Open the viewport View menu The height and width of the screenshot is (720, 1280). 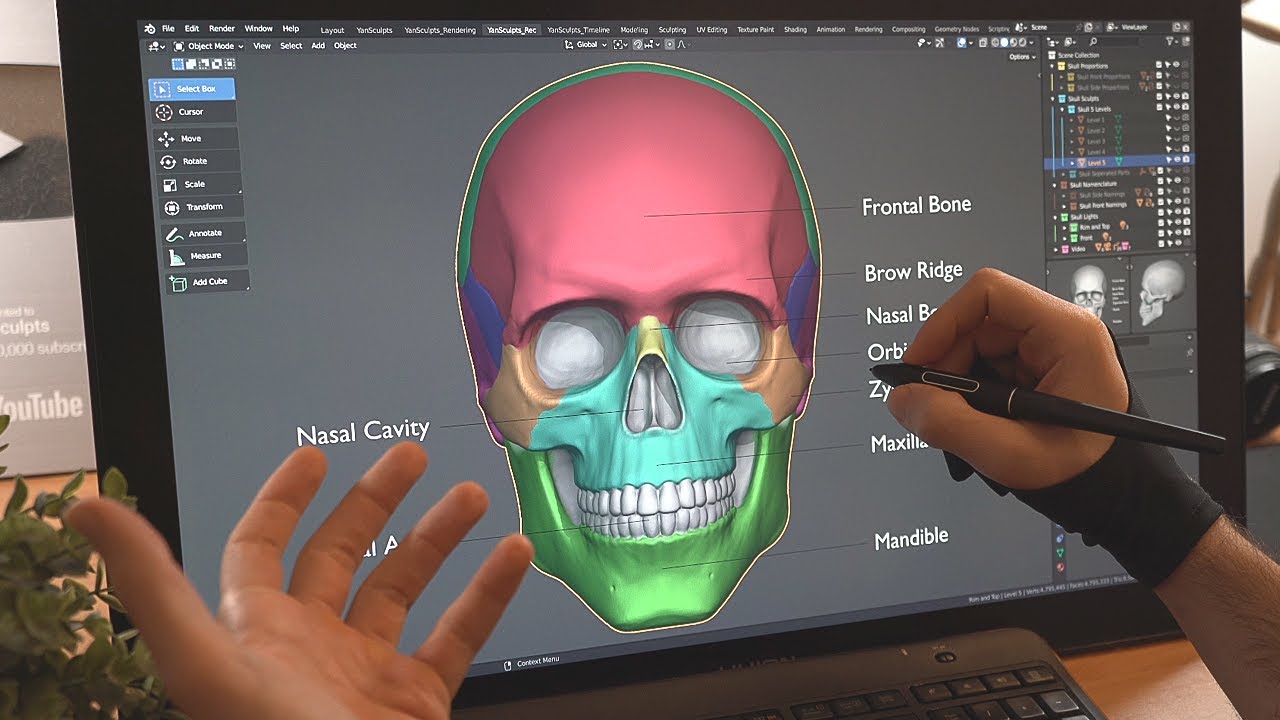pyautogui.click(x=262, y=46)
